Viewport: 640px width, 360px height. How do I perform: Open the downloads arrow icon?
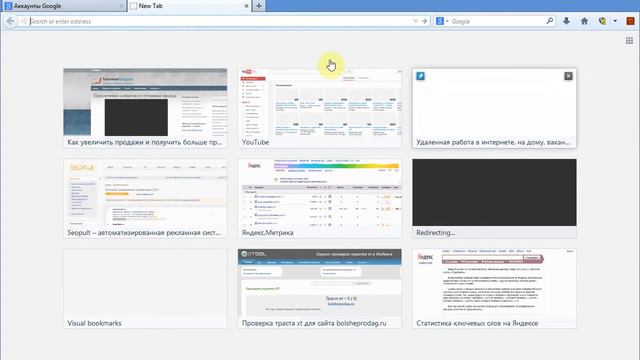567,21
